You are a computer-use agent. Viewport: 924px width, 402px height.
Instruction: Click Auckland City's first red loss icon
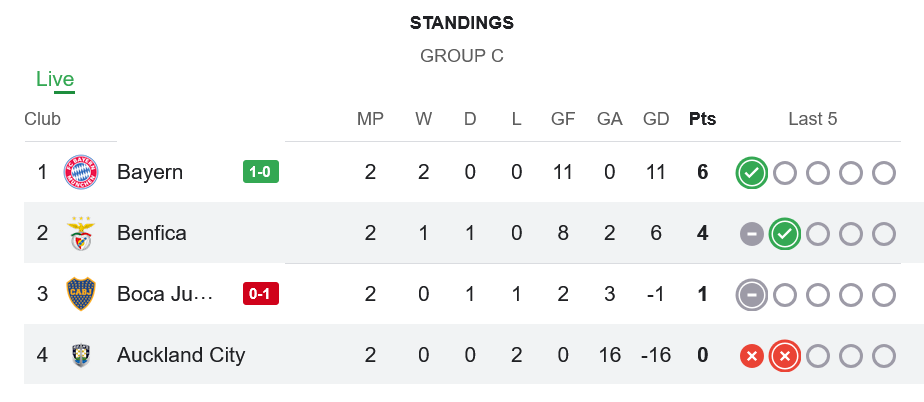[x=752, y=356]
